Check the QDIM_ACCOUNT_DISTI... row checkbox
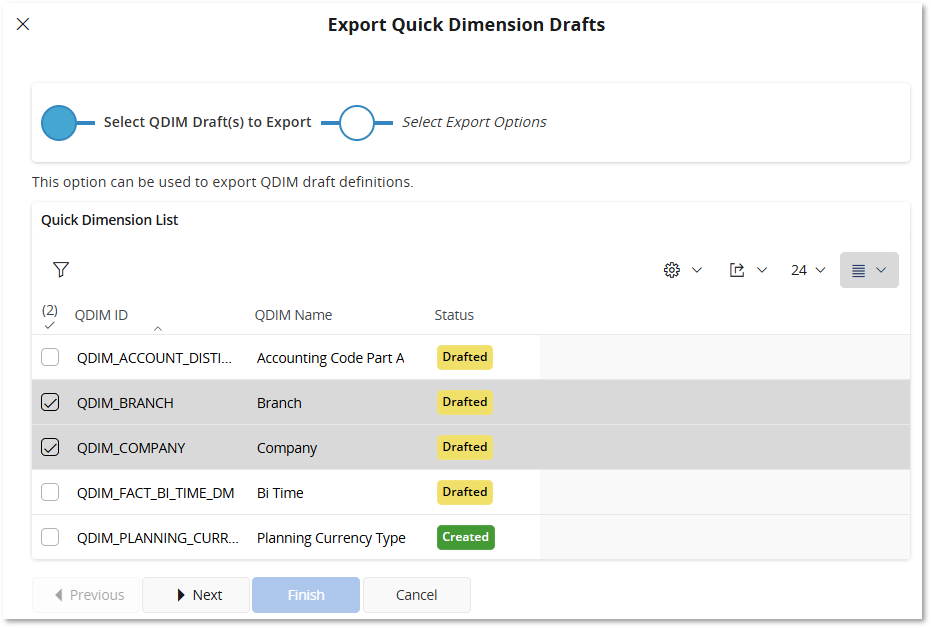The height and width of the screenshot is (628, 931). pos(50,357)
